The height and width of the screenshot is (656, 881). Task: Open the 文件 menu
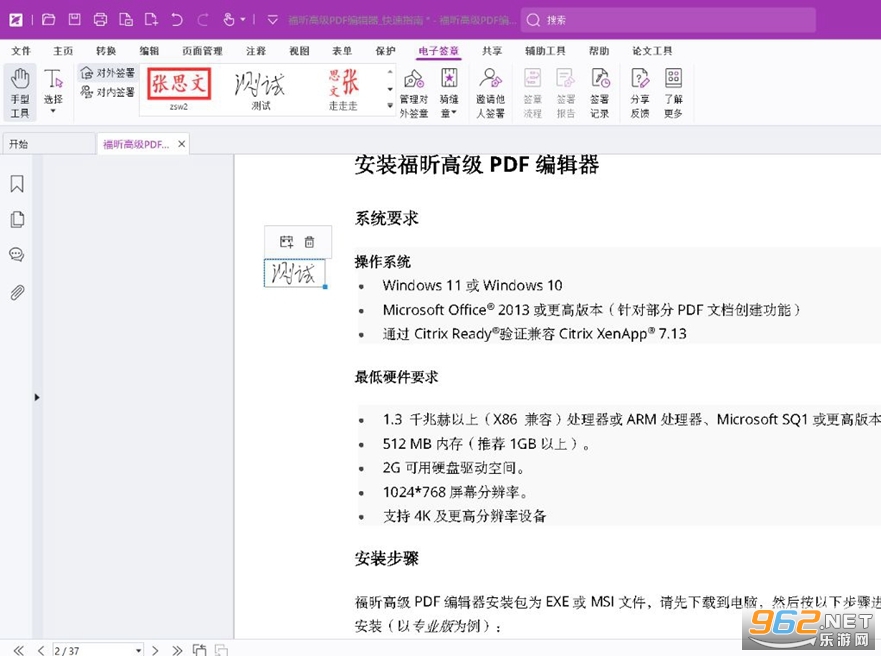point(21,51)
